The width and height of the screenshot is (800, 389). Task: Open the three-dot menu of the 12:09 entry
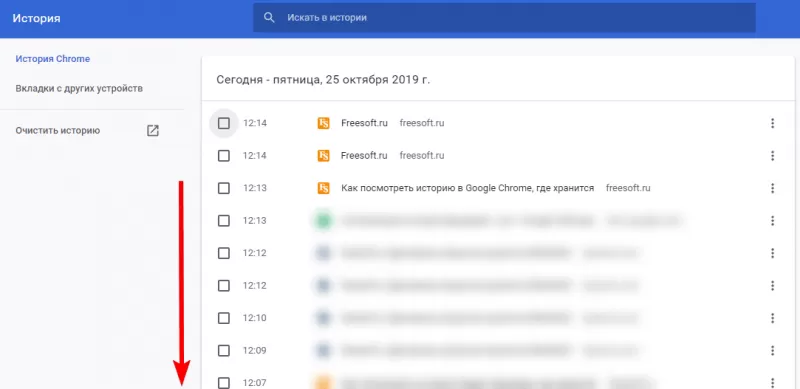point(772,351)
